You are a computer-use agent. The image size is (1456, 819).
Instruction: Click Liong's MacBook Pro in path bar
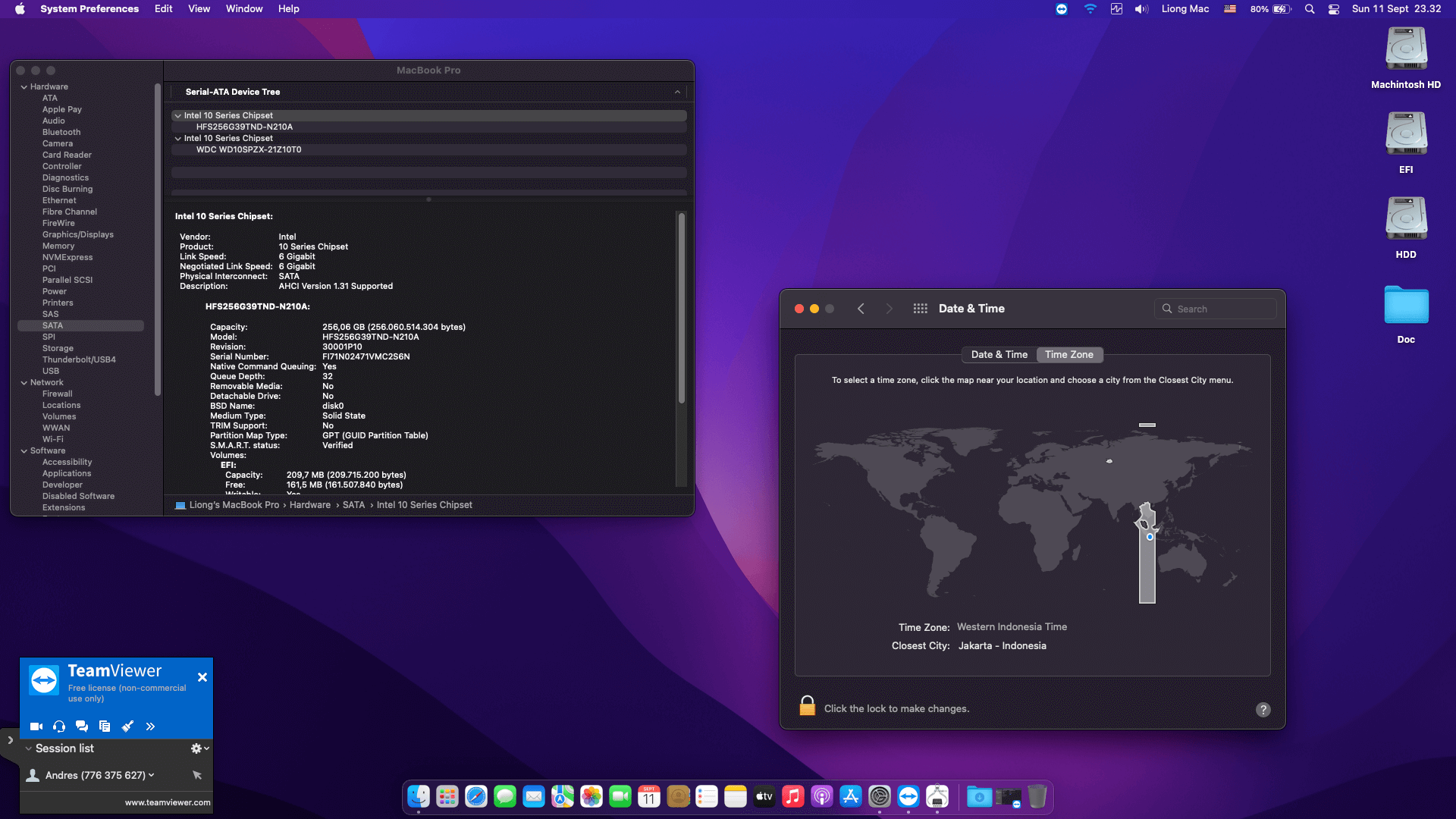(234, 505)
